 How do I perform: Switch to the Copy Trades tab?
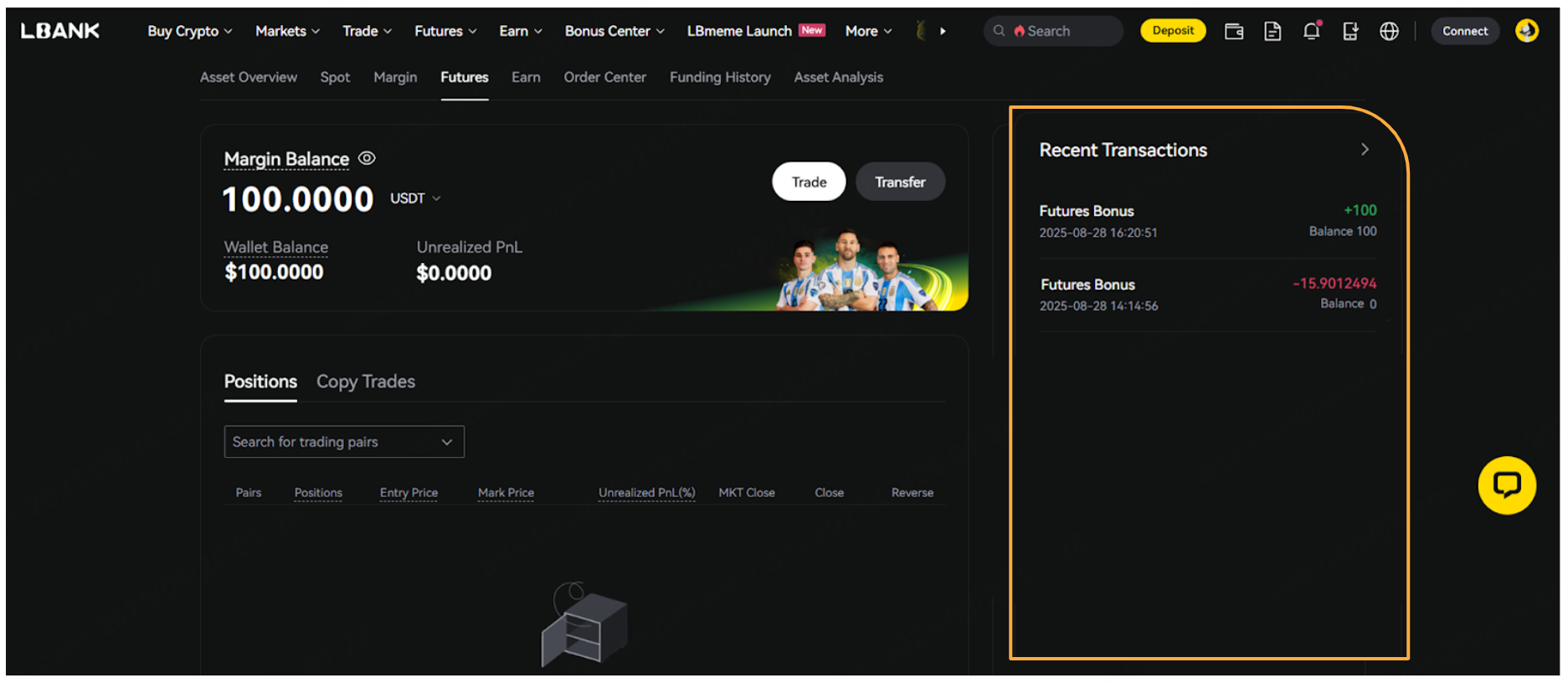[x=365, y=382]
